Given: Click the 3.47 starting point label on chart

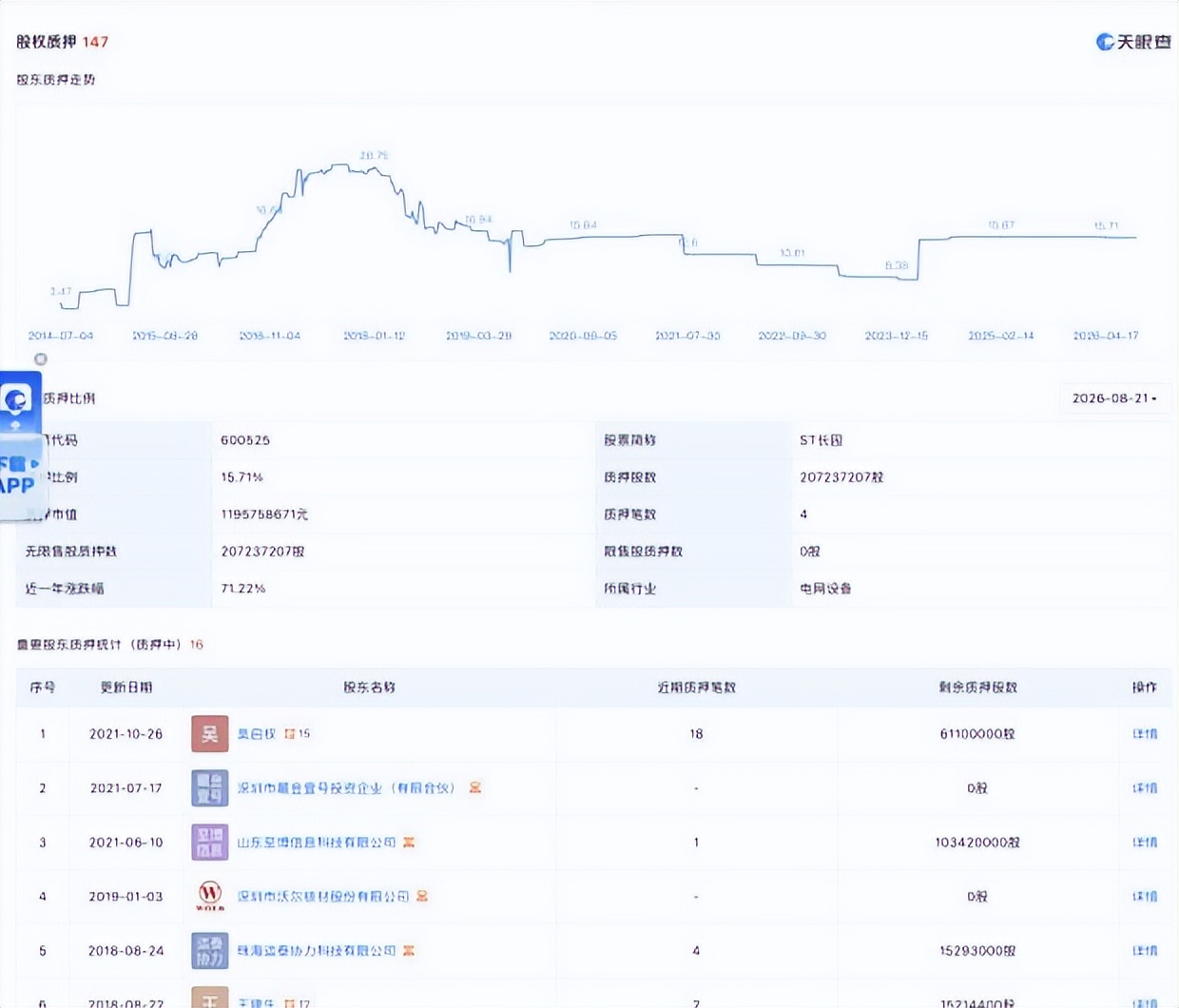Looking at the screenshot, I should (x=60, y=291).
